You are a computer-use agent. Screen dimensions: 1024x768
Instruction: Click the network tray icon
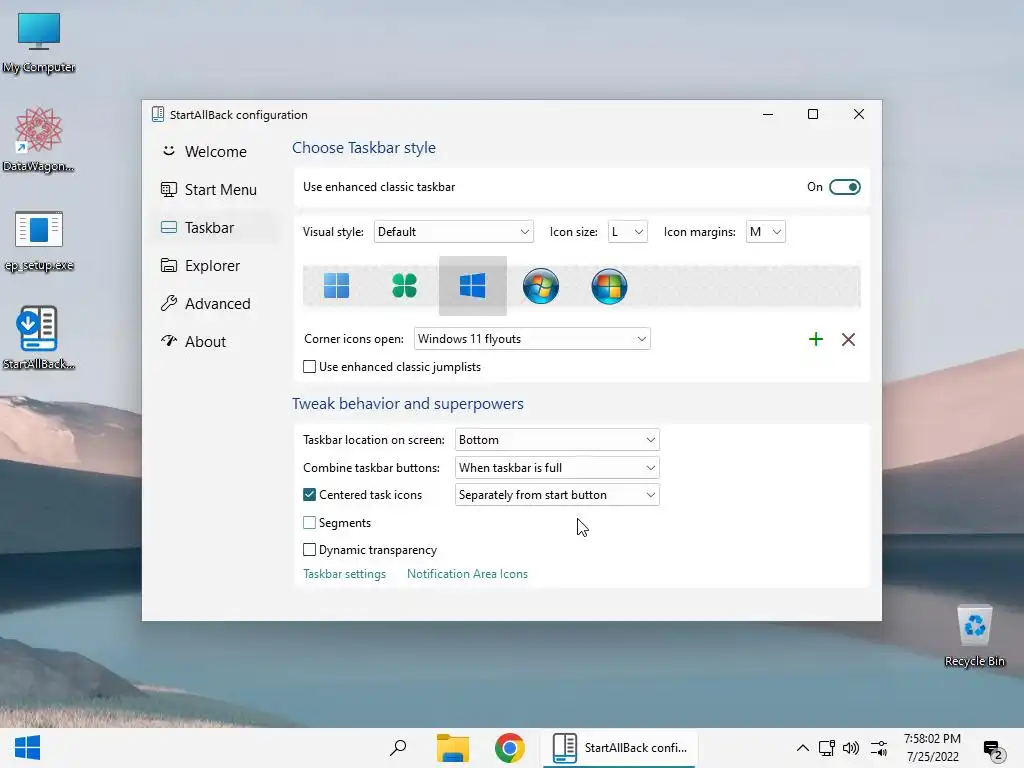[827, 748]
